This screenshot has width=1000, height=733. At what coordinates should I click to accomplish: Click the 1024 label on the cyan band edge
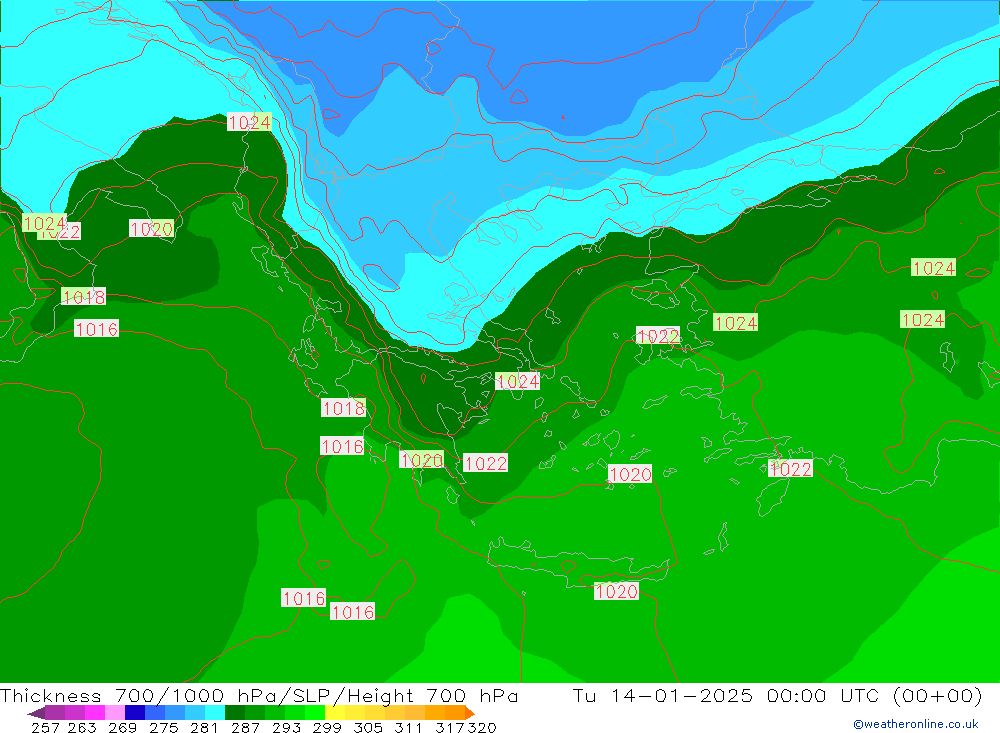coord(249,122)
